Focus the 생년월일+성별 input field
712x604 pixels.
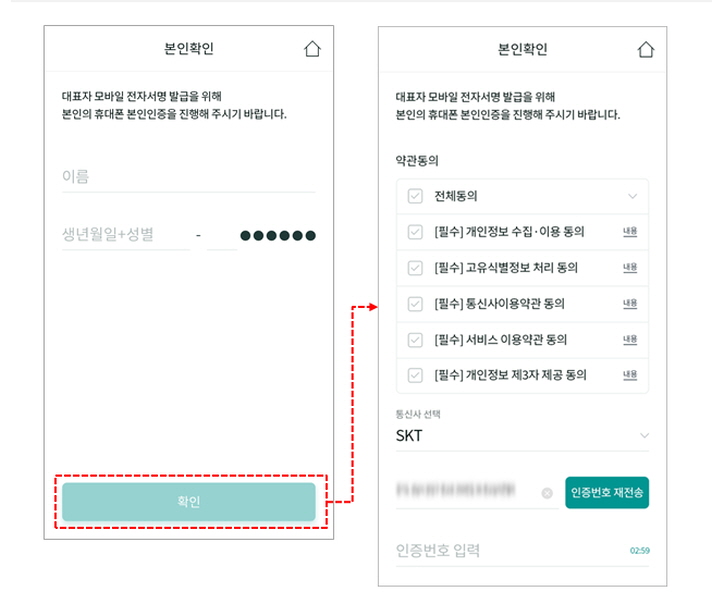tap(124, 235)
